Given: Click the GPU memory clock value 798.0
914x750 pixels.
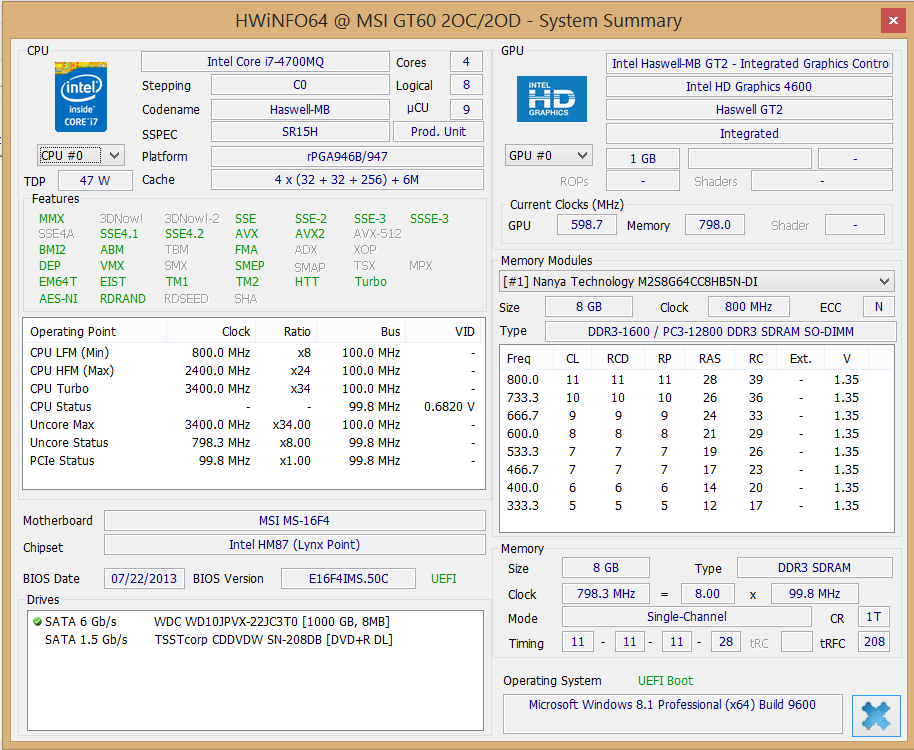Looking at the screenshot, I should tap(715, 225).
